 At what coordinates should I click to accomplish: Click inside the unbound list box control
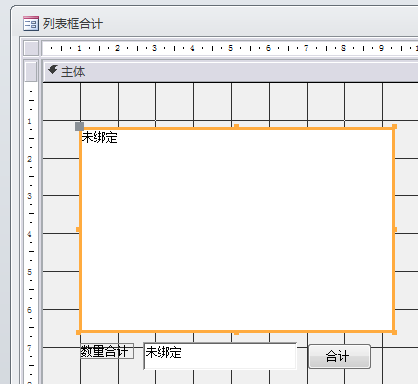[x=237, y=229]
